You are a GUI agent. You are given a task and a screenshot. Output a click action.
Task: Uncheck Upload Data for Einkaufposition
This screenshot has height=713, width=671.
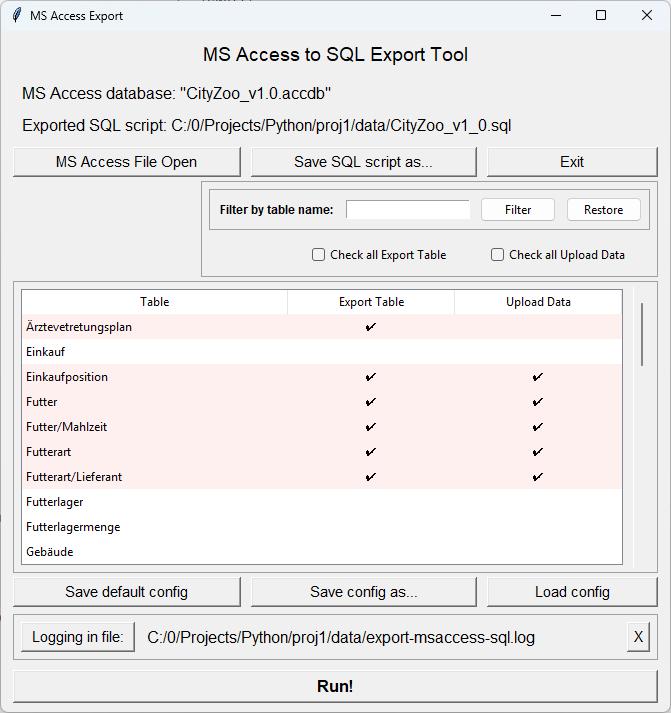coord(538,377)
